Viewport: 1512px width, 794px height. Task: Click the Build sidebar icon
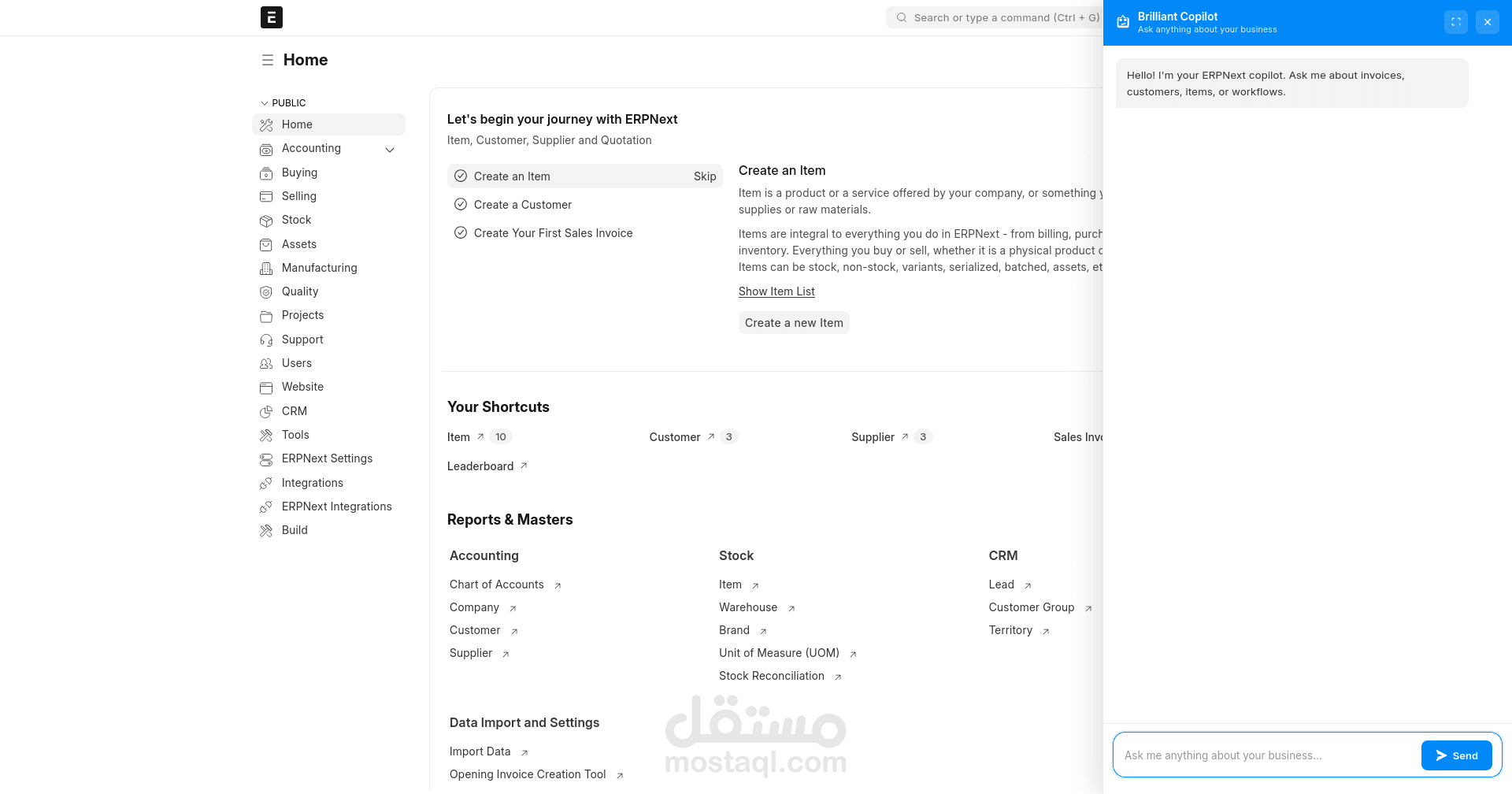coord(266,531)
